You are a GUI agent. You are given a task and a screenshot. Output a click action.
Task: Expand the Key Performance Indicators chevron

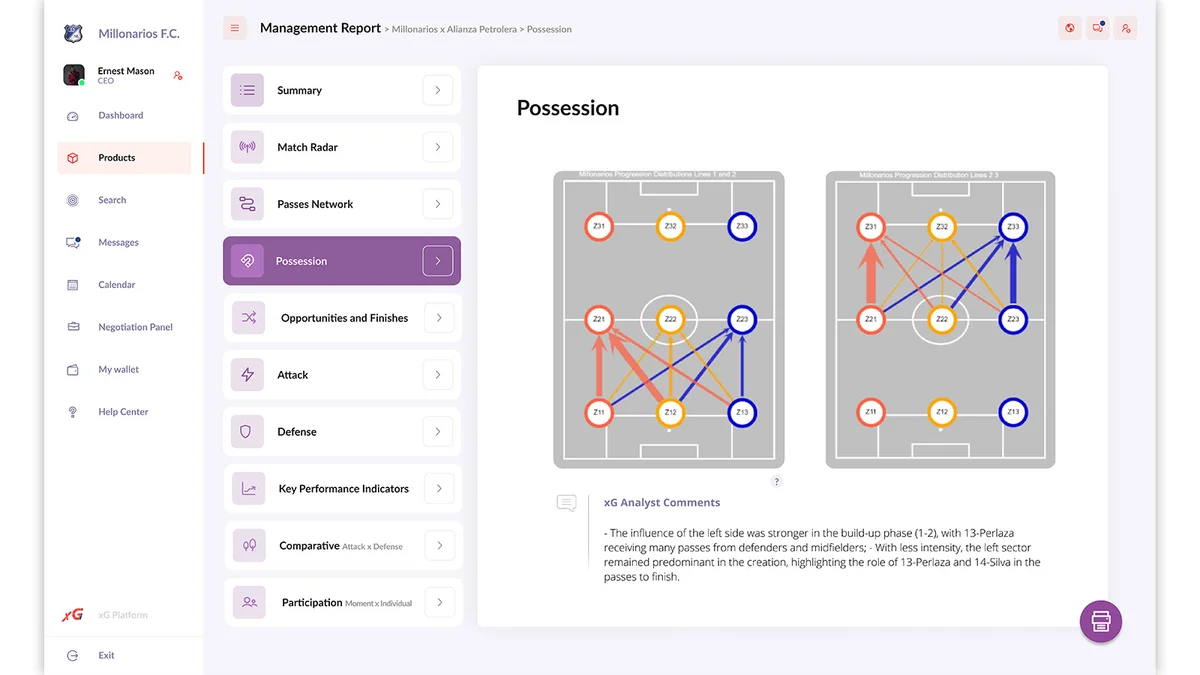tap(437, 488)
